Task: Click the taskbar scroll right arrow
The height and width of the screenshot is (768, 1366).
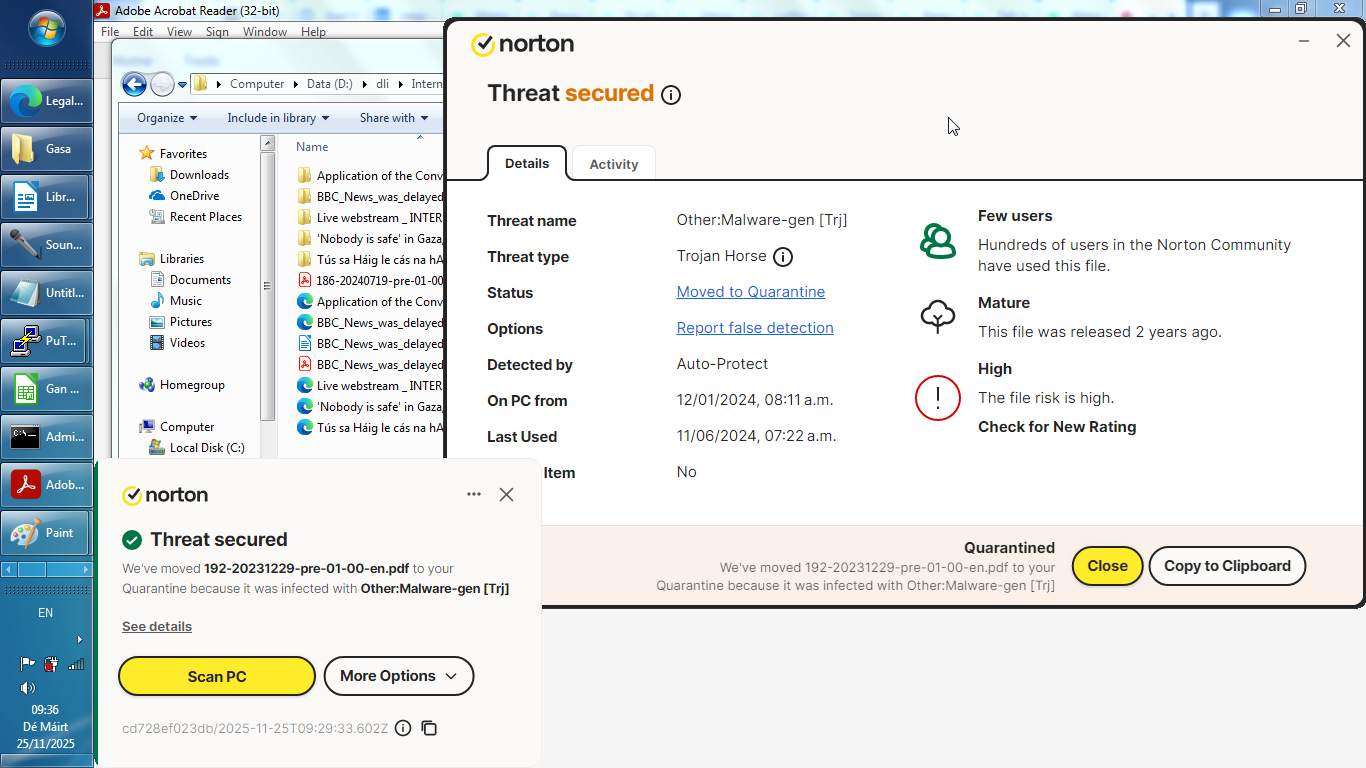Action: coord(85,569)
